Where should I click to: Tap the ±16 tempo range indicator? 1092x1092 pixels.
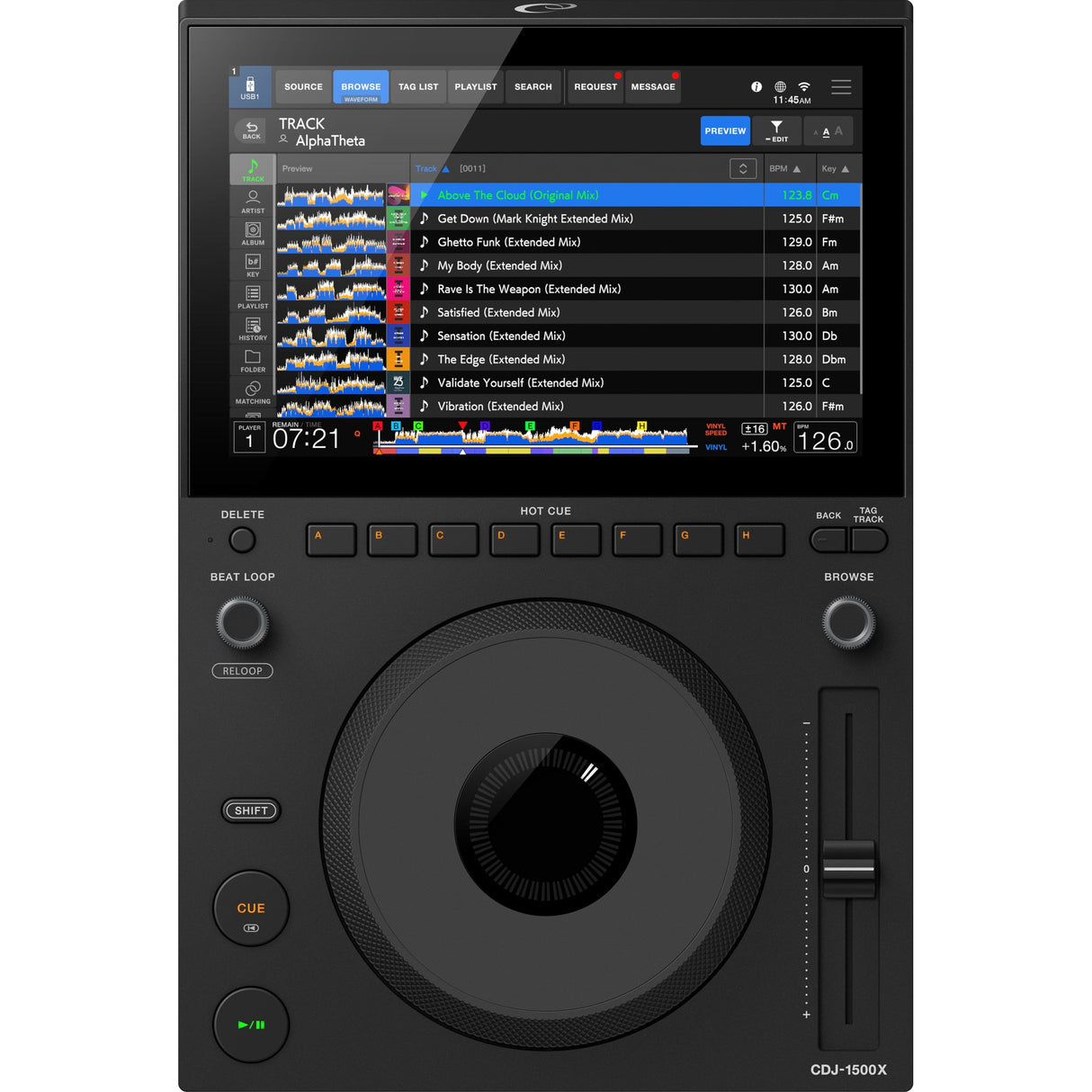[754, 429]
